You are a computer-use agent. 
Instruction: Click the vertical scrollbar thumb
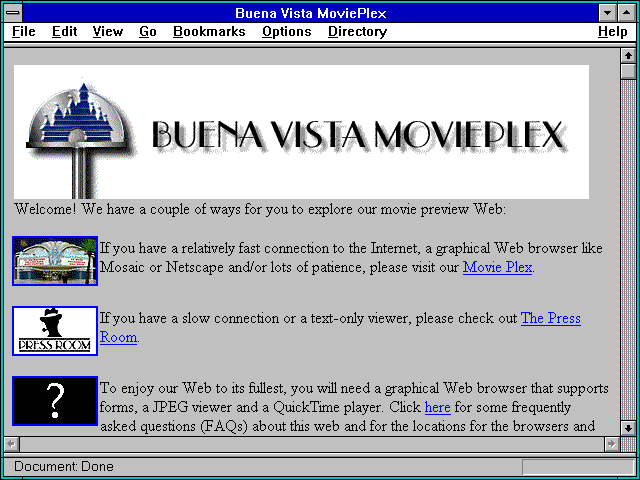tap(628, 71)
